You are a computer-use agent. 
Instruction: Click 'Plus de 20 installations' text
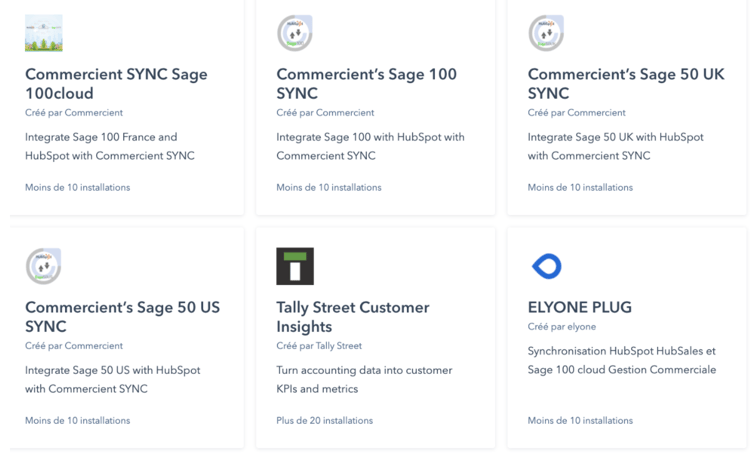click(324, 421)
